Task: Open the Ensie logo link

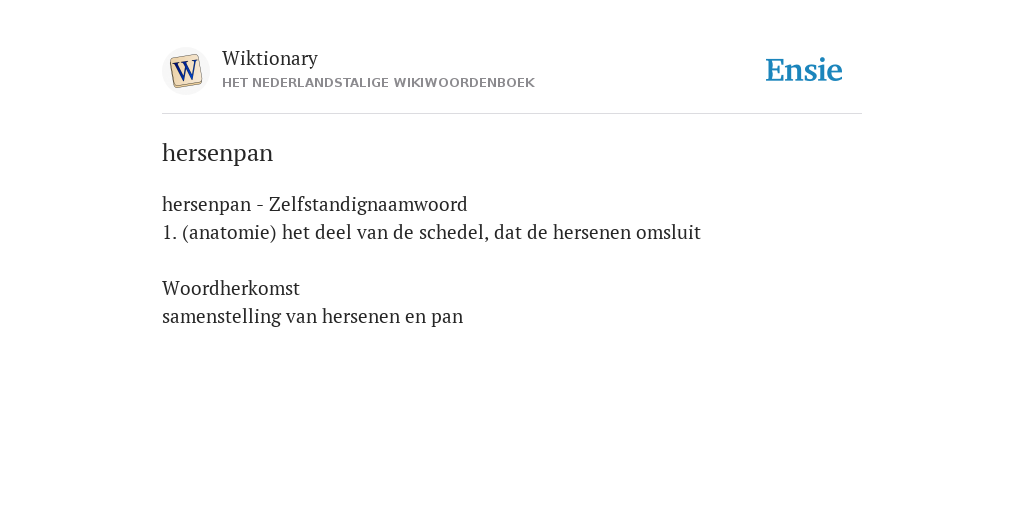Action: point(804,70)
